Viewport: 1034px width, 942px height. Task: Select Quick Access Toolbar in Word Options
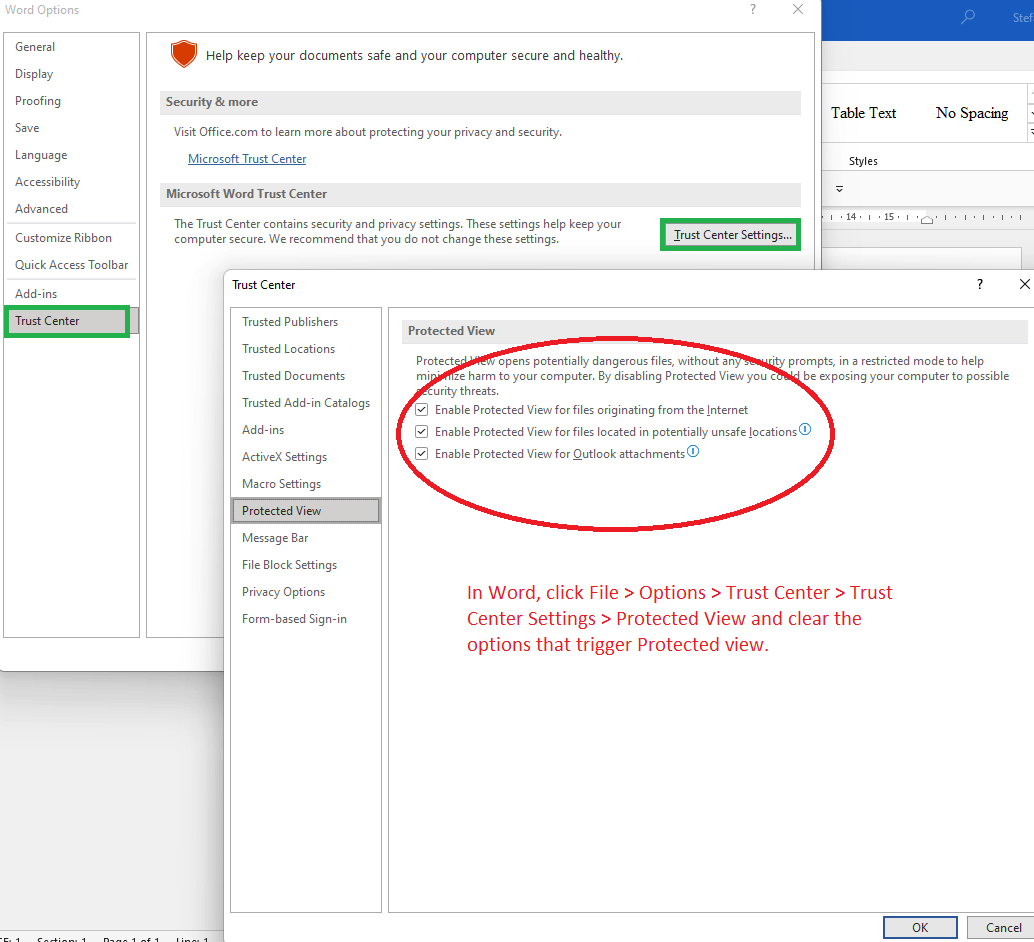[70, 265]
